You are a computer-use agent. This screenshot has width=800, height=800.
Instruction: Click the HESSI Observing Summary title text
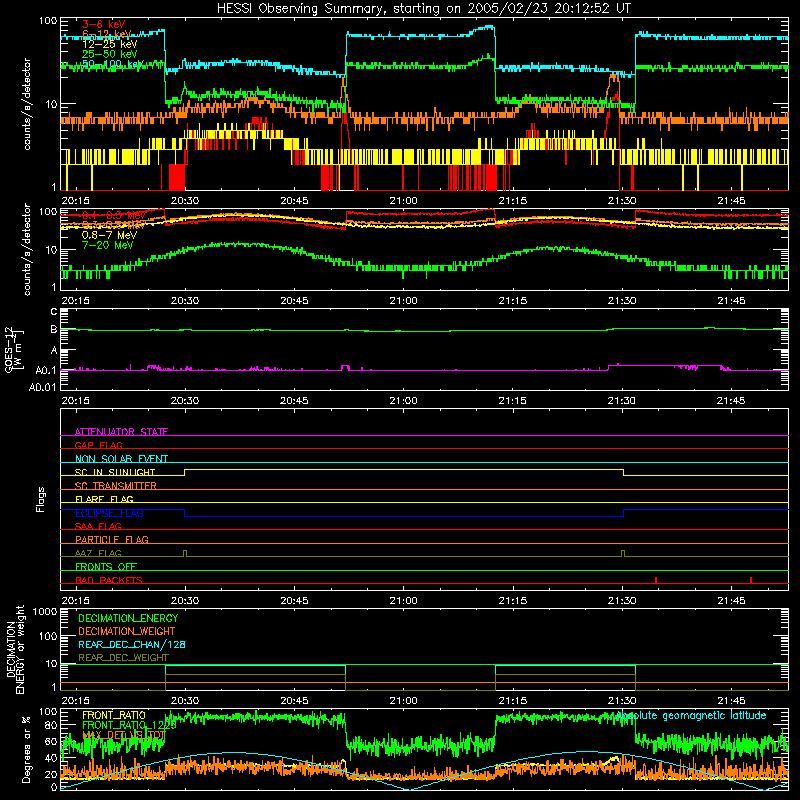coord(423,9)
